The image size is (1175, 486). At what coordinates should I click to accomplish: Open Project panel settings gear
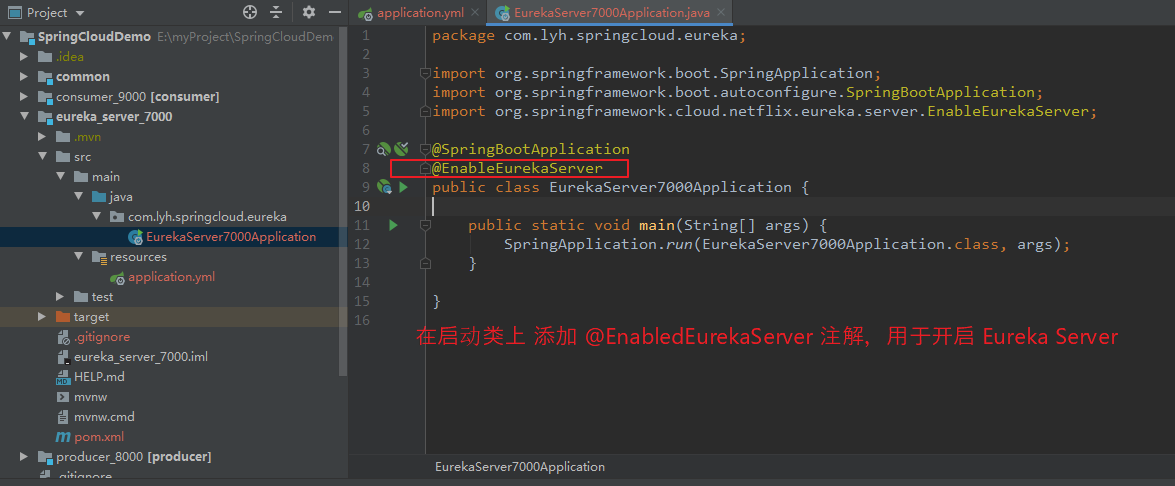(x=309, y=12)
